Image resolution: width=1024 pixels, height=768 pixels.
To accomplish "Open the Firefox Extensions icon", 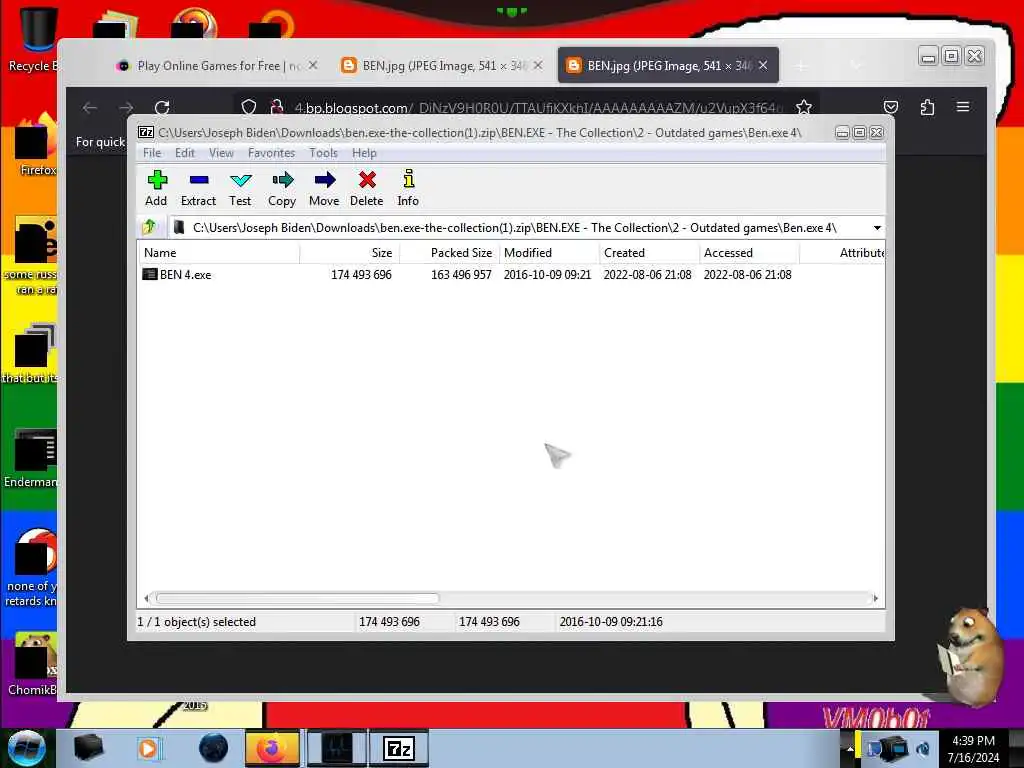I will click(x=927, y=107).
